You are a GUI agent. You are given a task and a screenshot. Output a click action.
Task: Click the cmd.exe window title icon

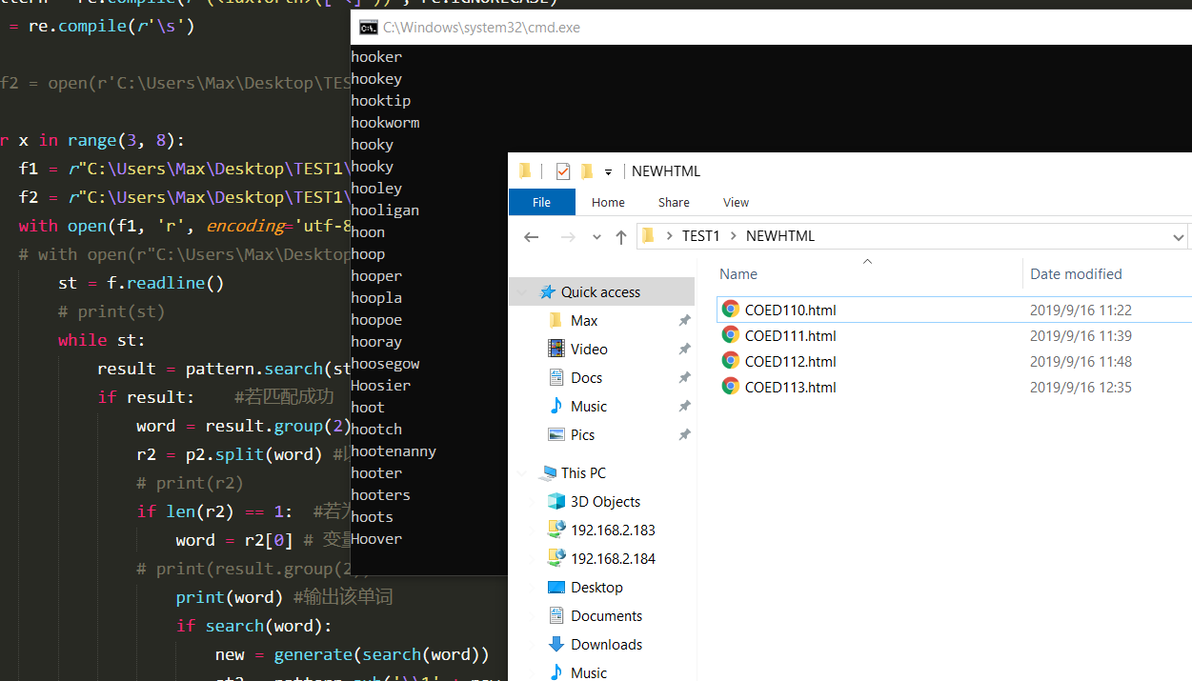coord(368,28)
